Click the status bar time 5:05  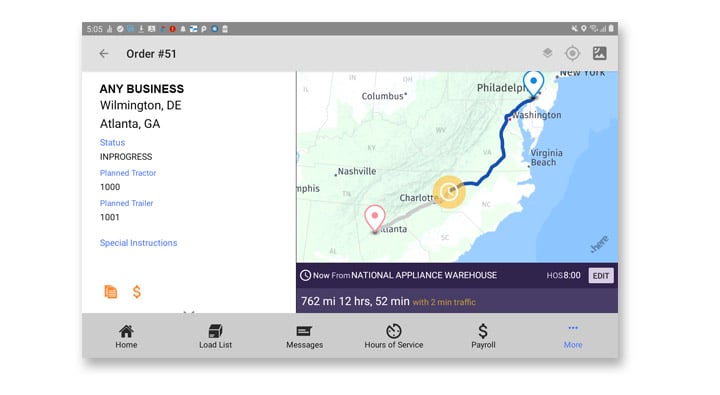coord(94,29)
